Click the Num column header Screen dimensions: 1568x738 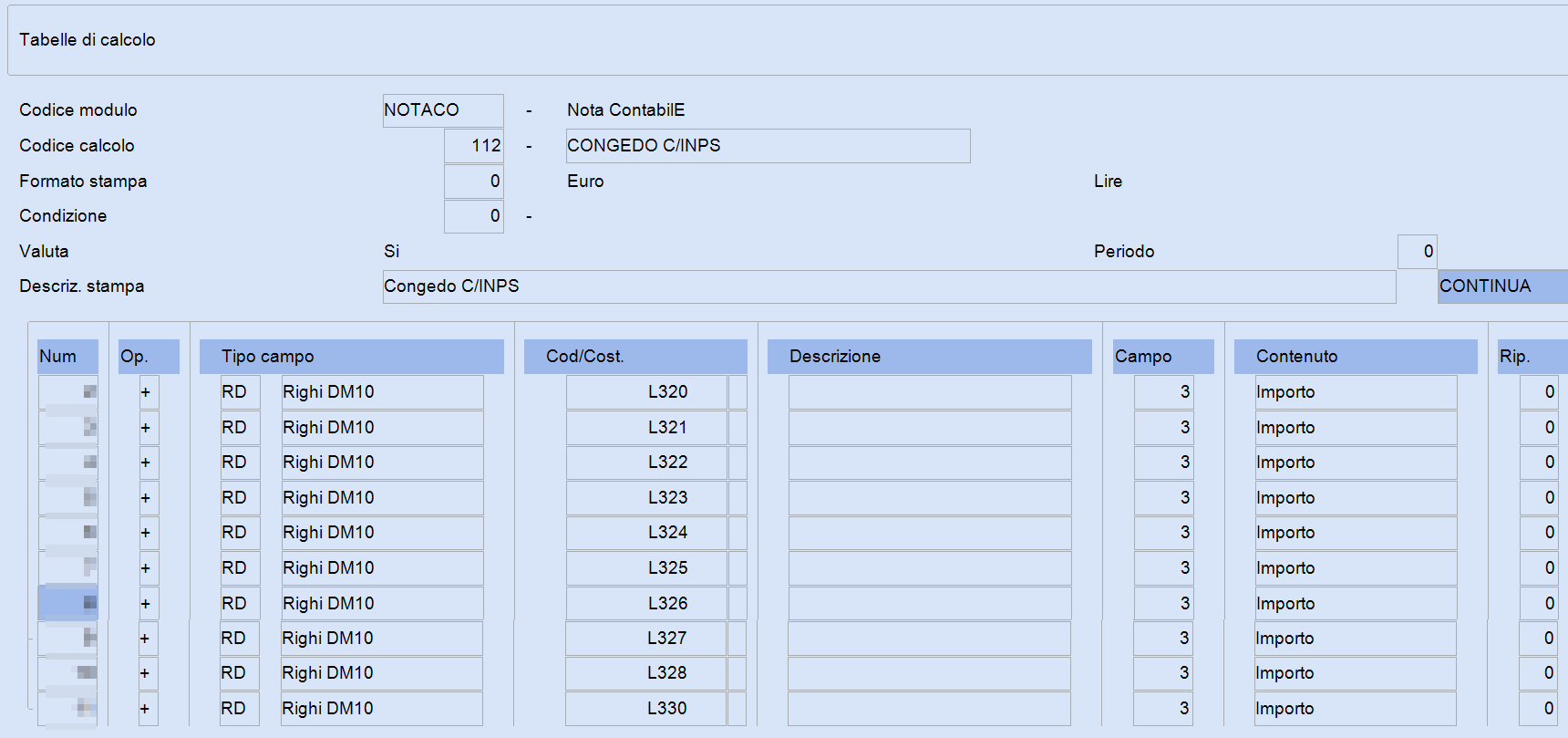pyautogui.click(x=68, y=357)
